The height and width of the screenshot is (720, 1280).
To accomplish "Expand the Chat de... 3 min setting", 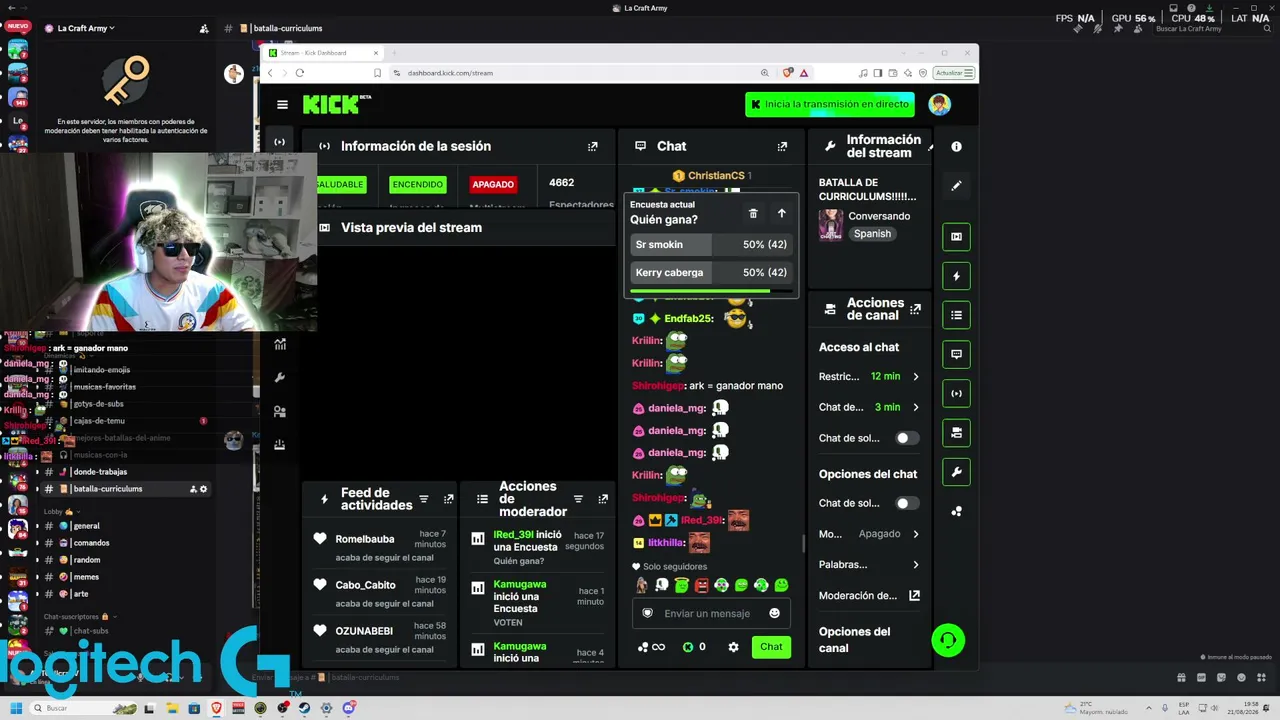I will coord(869,407).
